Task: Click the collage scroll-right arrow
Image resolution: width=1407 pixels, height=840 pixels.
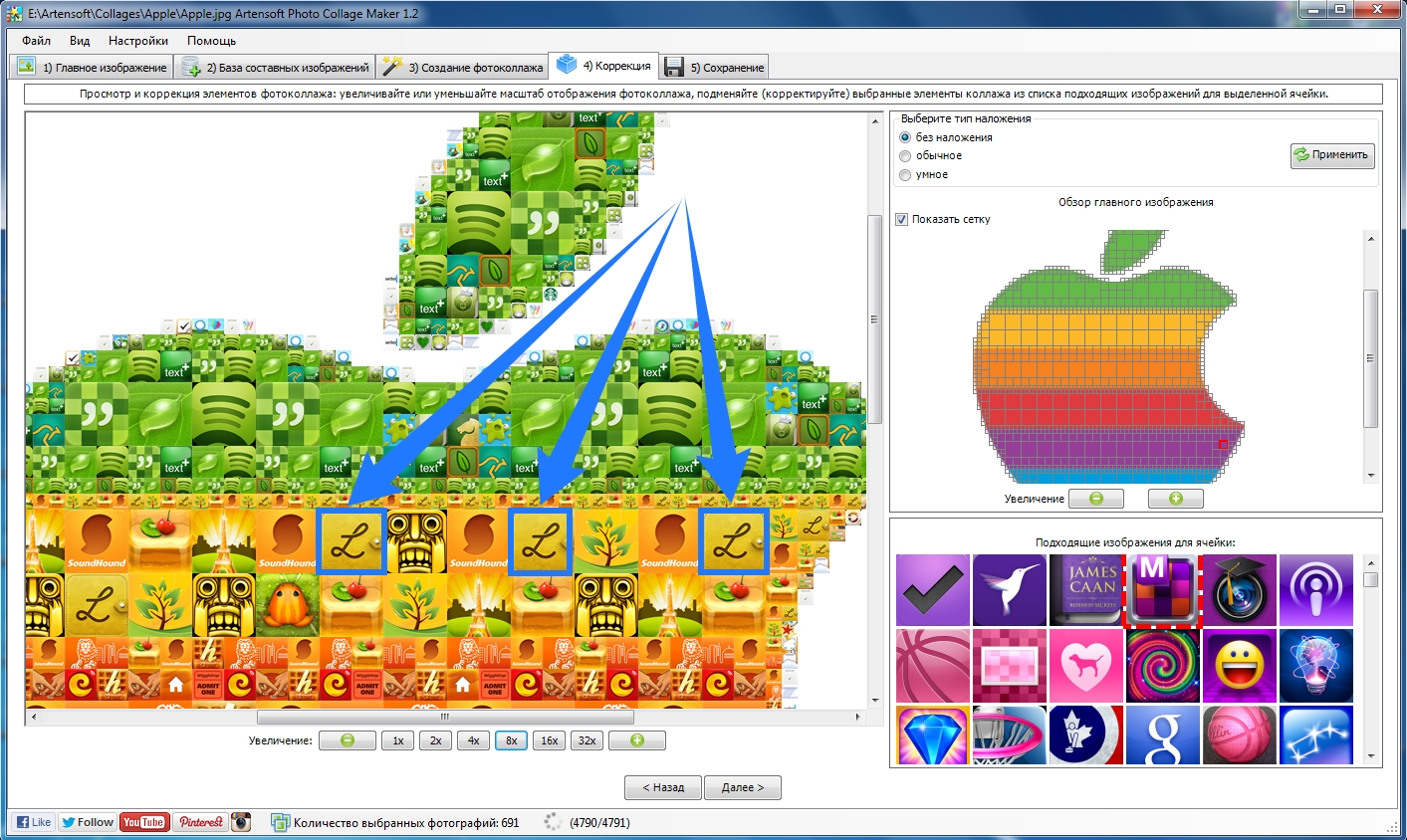Action: point(858,717)
